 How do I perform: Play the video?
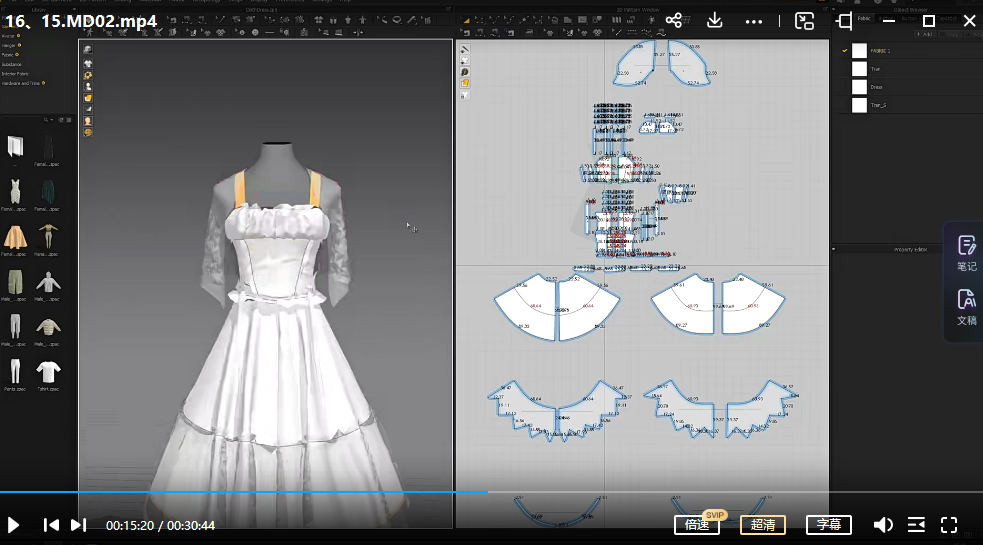pyautogui.click(x=14, y=525)
